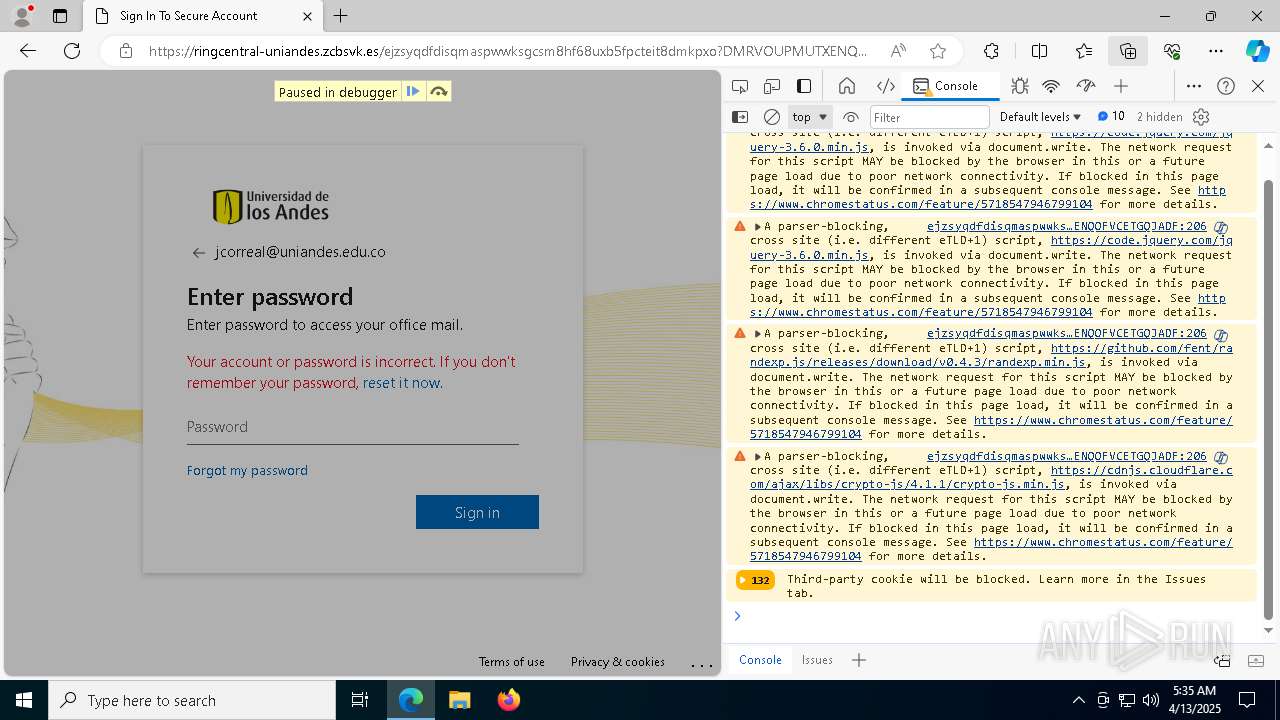Open Console settings gear
The height and width of the screenshot is (720, 1280).
pyautogui.click(x=1202, y=117)
